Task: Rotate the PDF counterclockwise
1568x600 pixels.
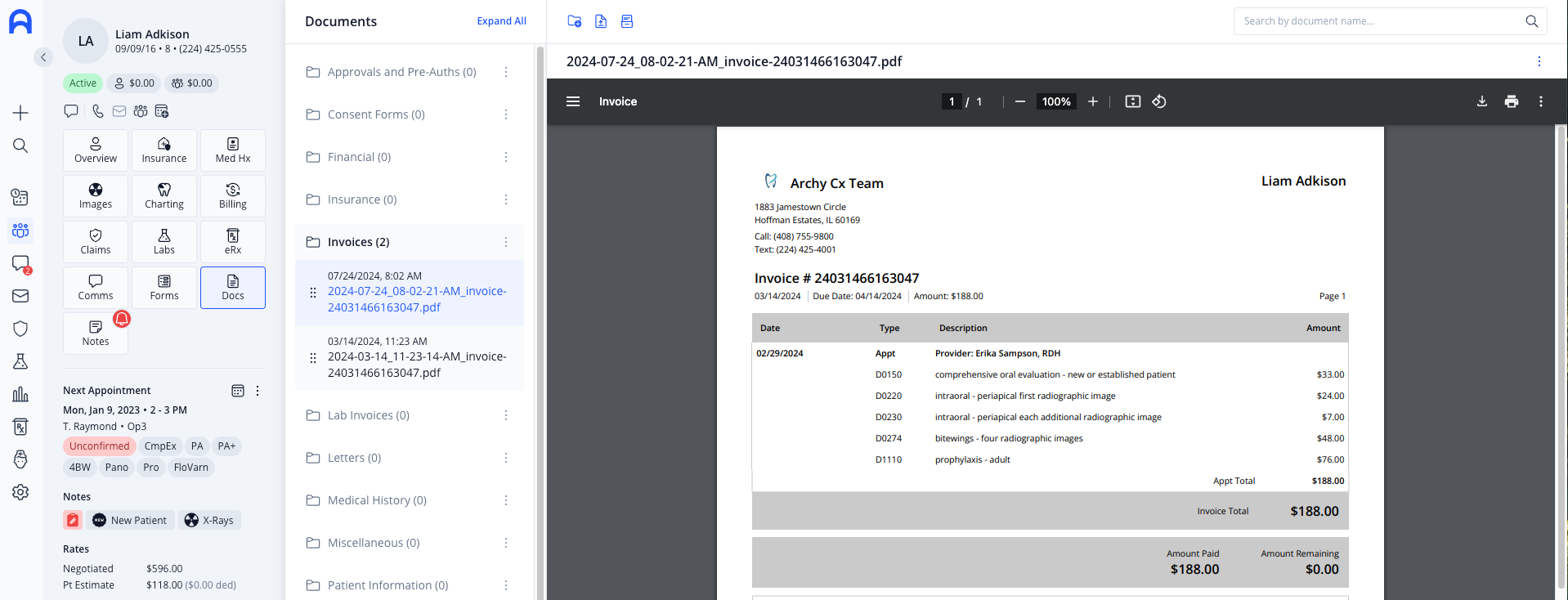Action: pyautogui.click(x=1159, y=101)
